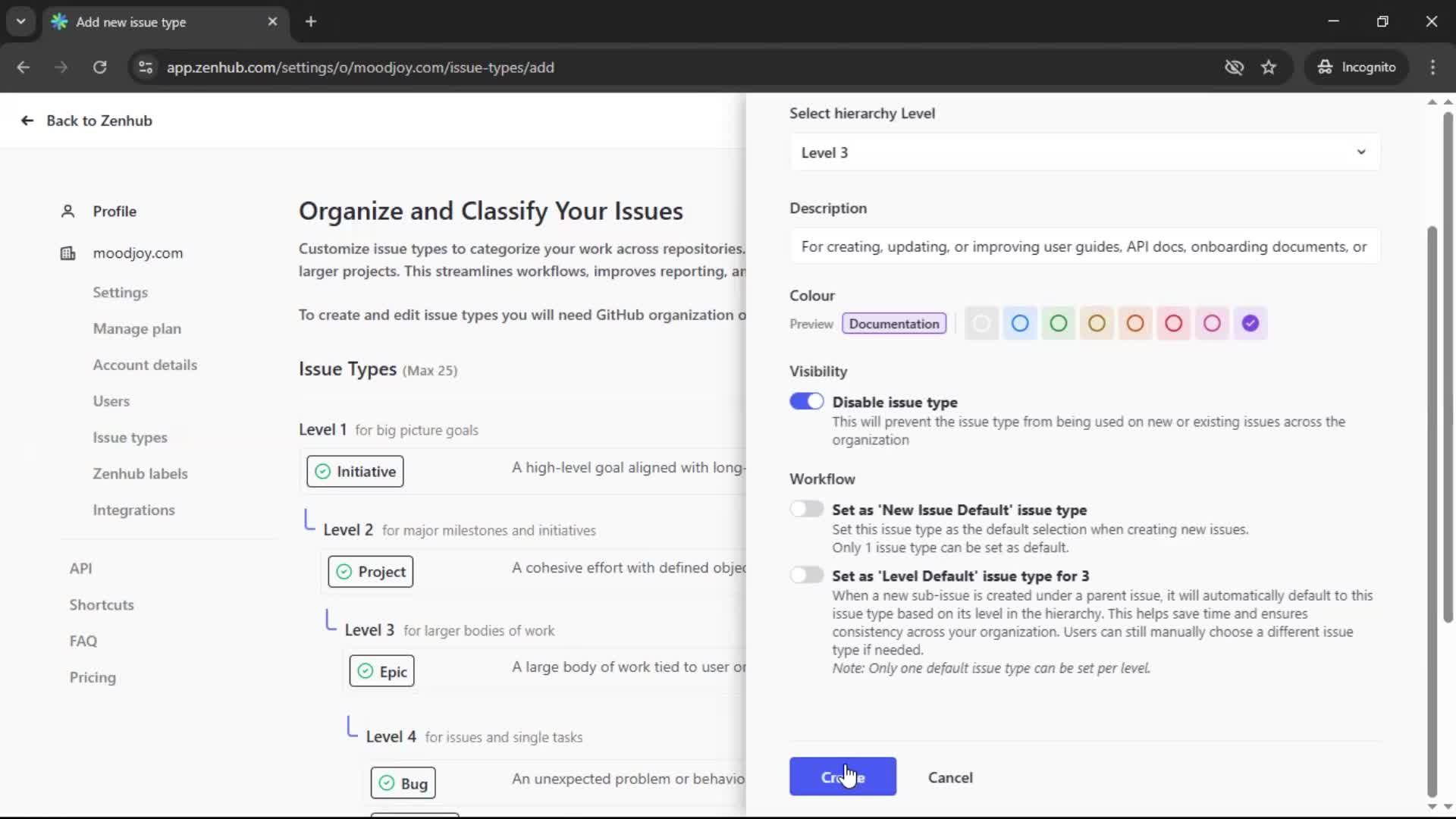Screen dimensions: 1456x819
Task: Enable 'Set as Level Default' issue toggle
Action: tap(807, 575)
